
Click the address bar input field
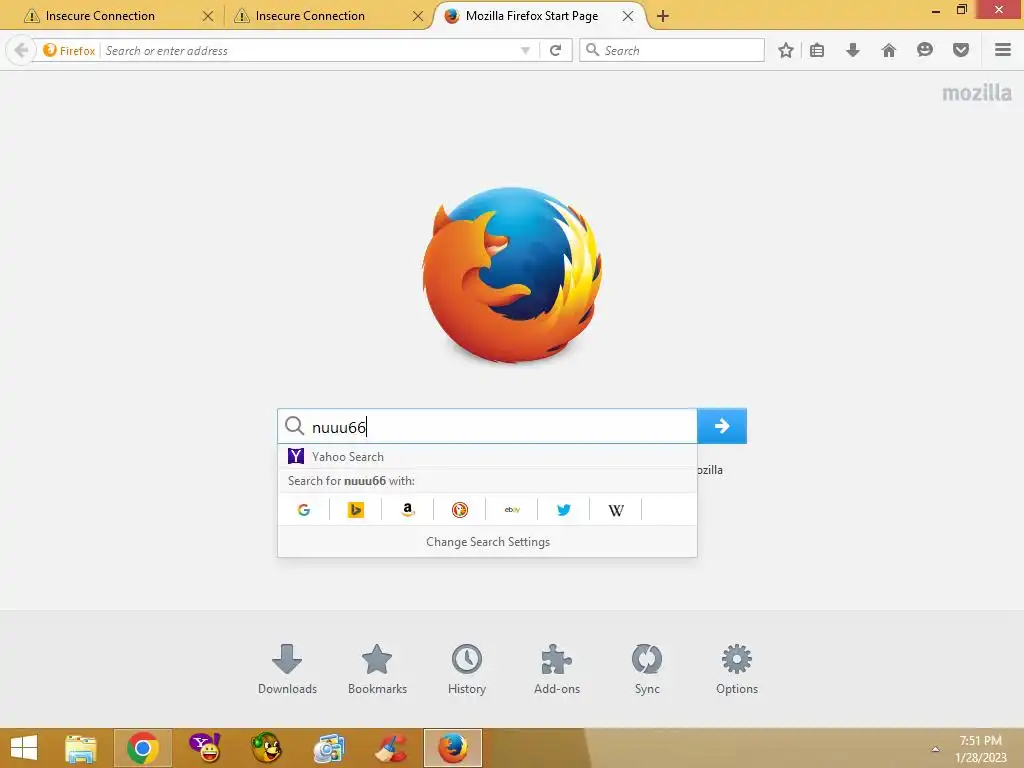[310, 50]
